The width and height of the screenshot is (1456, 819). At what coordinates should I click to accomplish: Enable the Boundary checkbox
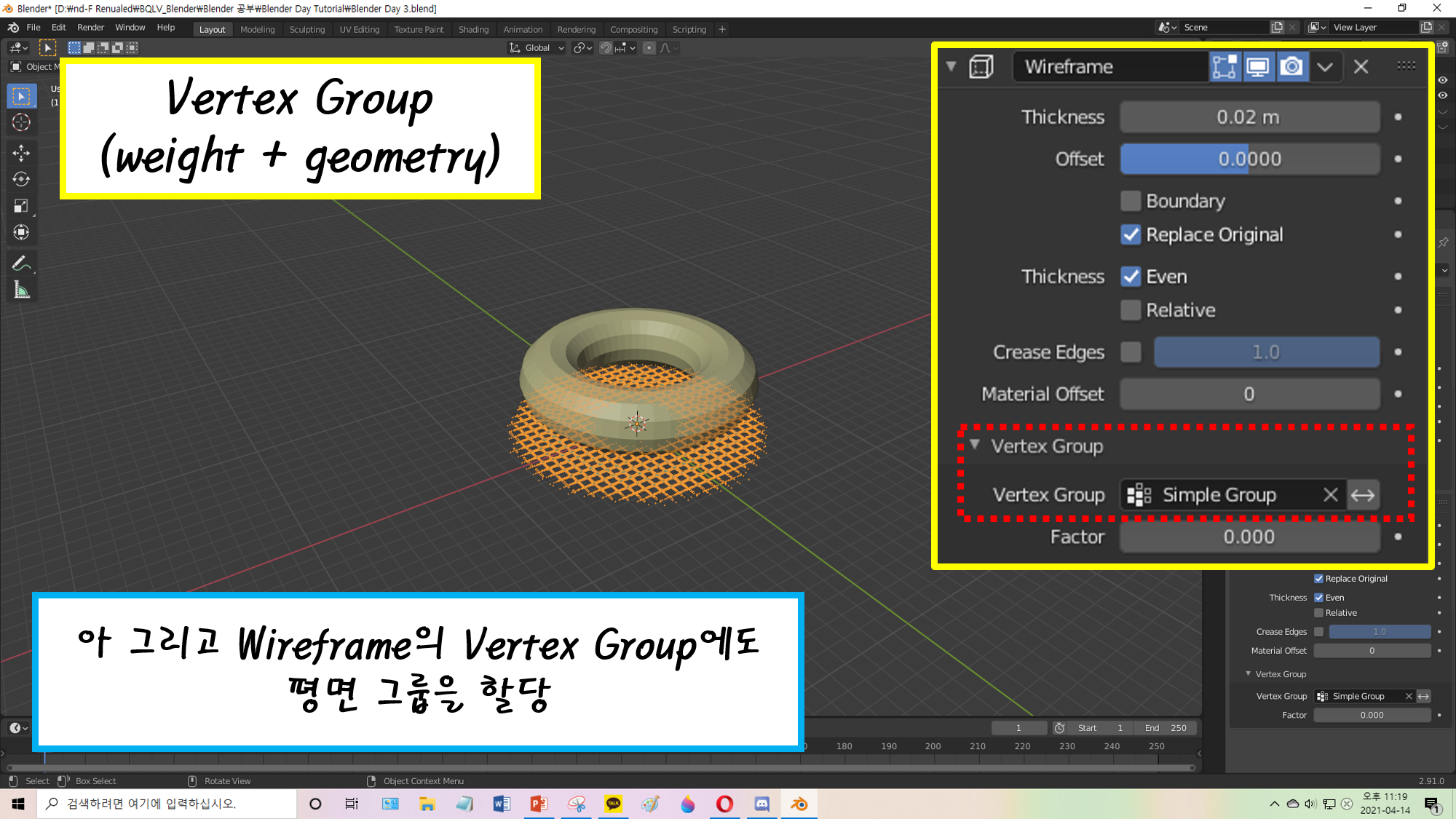pos(1130,201)
